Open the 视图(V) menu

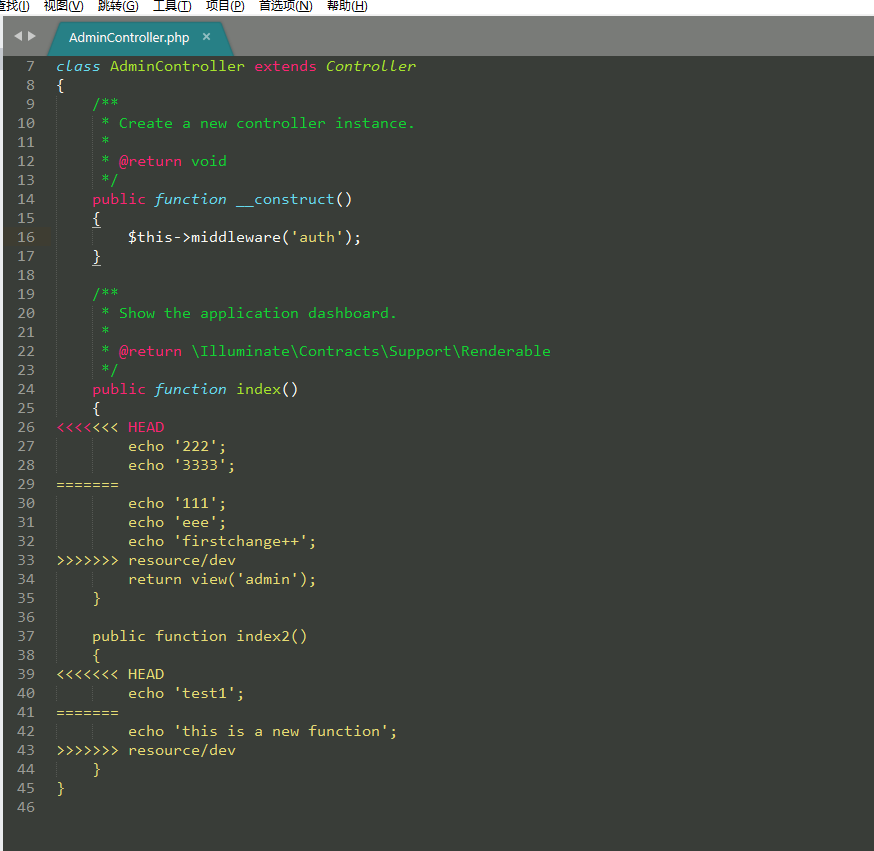[x=63, y=6]
